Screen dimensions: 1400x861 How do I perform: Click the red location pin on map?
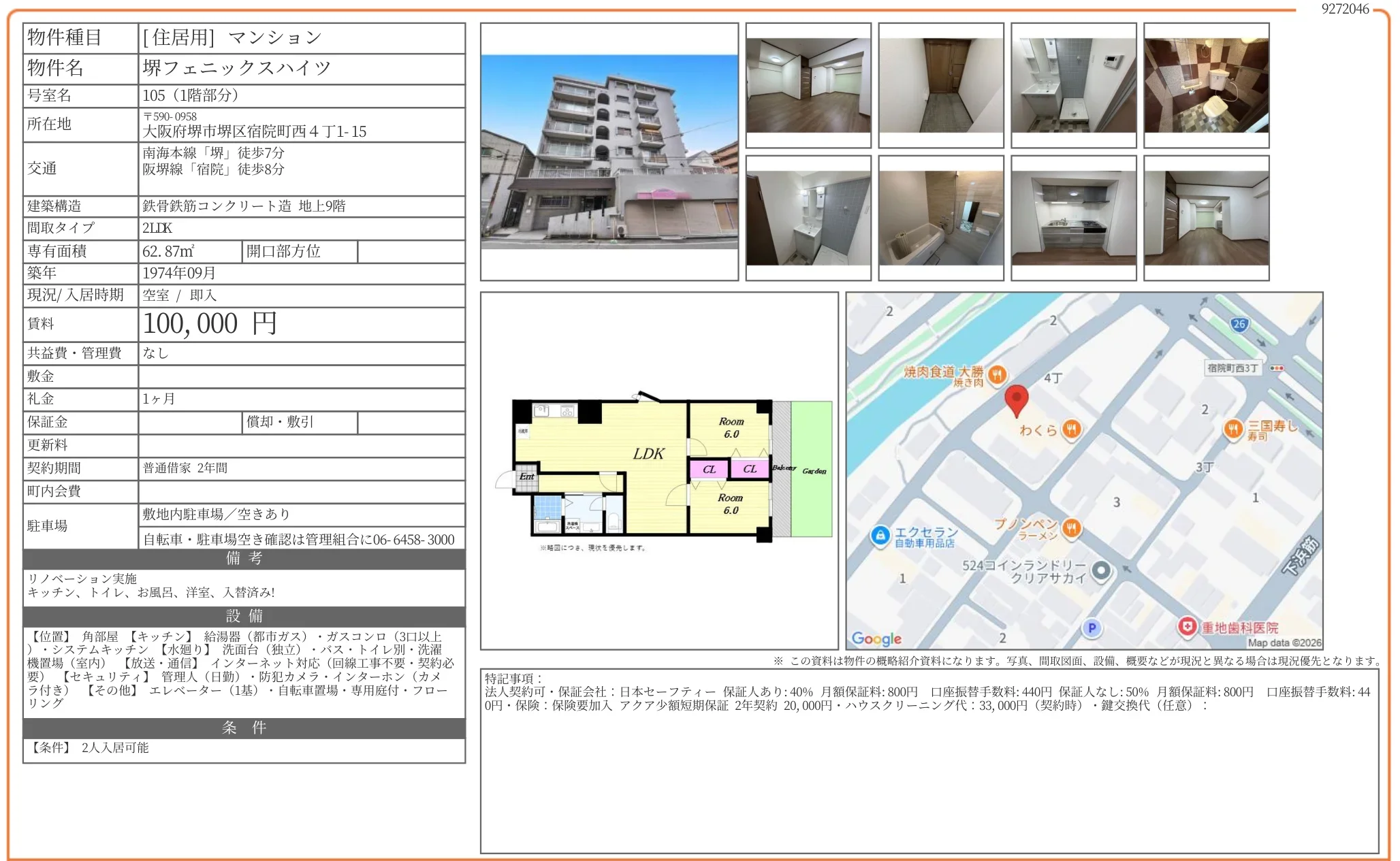(x=1016, y=398)
